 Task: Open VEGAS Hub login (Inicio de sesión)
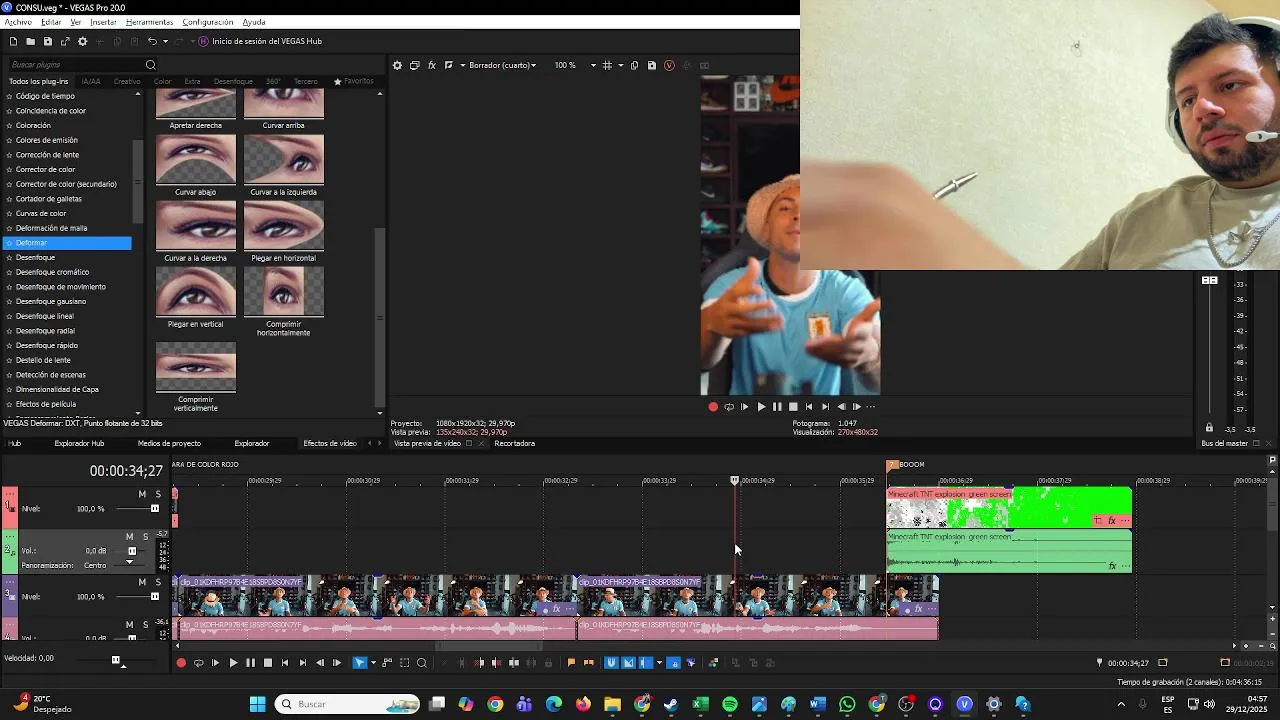pos(260,41)
